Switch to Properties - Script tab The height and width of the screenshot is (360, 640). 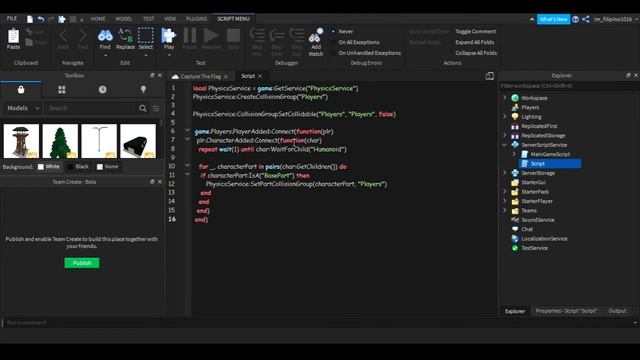tap(566, 311)
